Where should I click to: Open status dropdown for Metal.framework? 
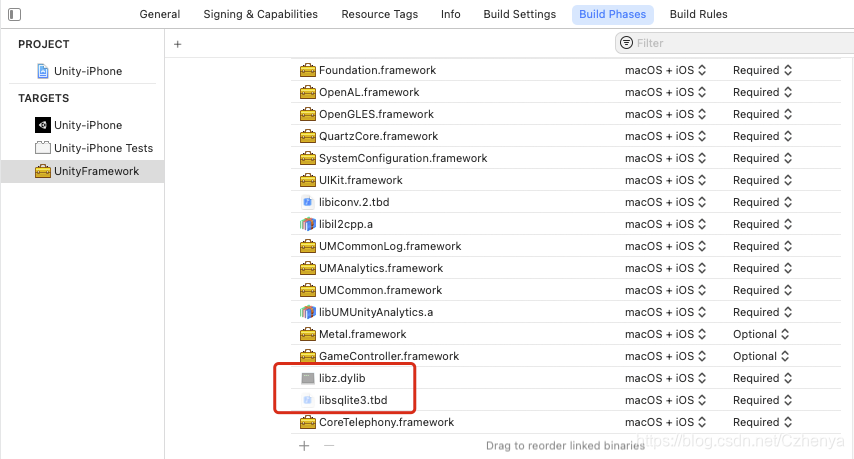pyautogui.click(x=761, y=334)
